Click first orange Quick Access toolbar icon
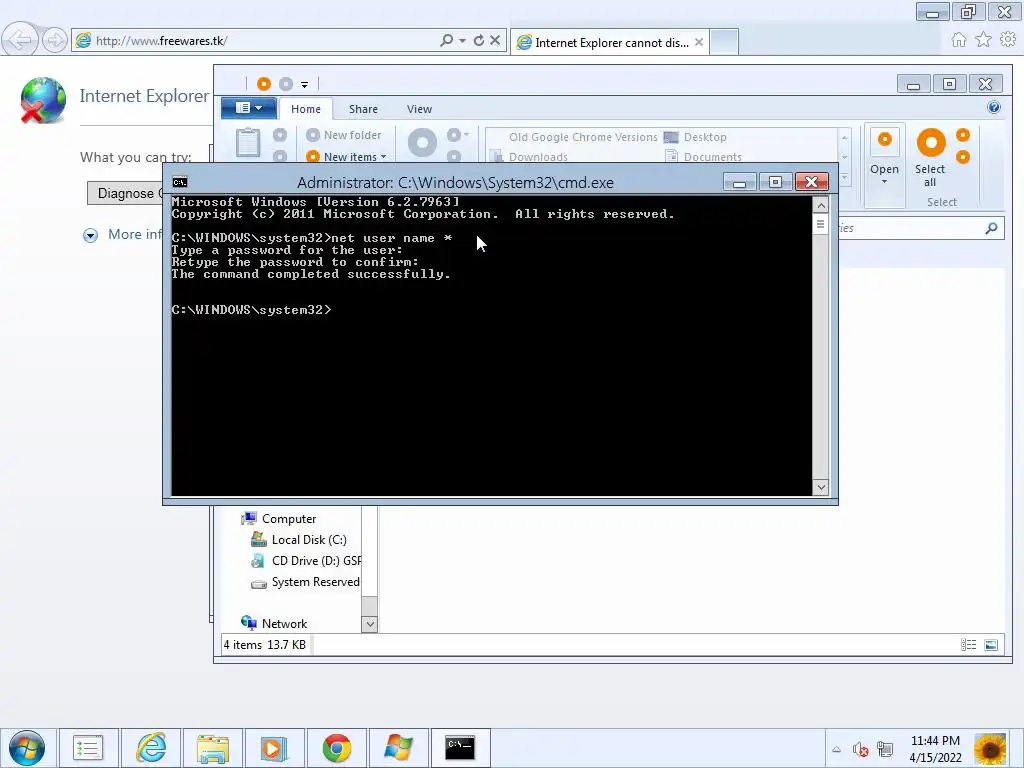This screenshot has width=1024, height=768. (x=264, y=84)
